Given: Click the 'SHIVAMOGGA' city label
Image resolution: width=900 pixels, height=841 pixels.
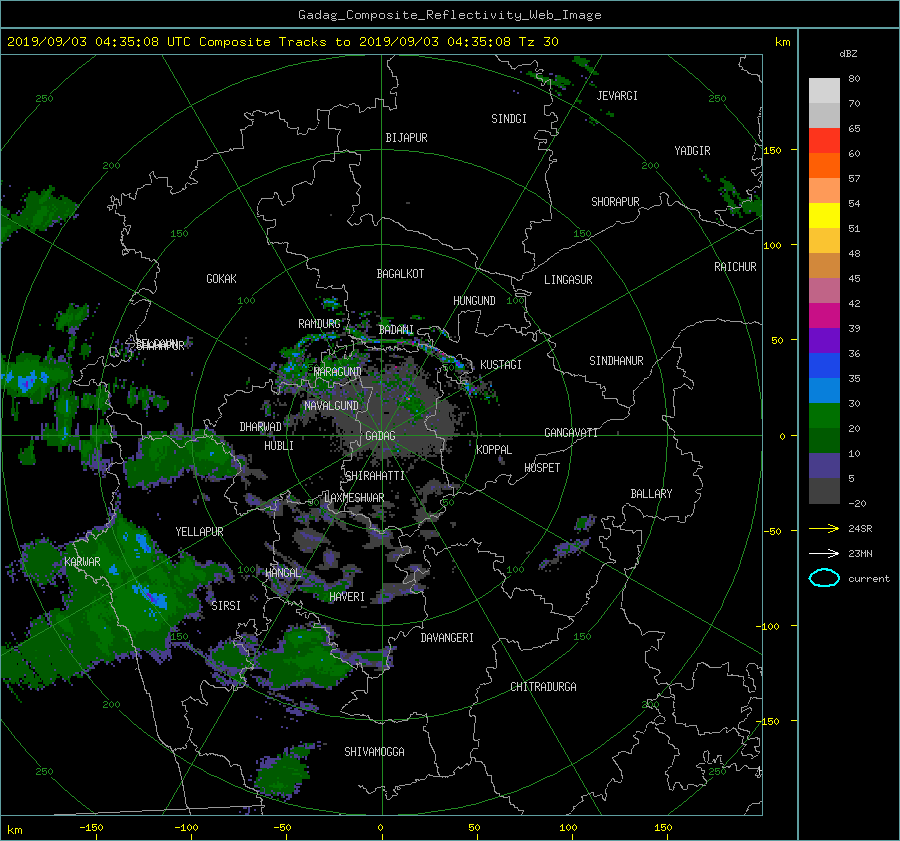Looking at the screenshot, I should 374,752.
